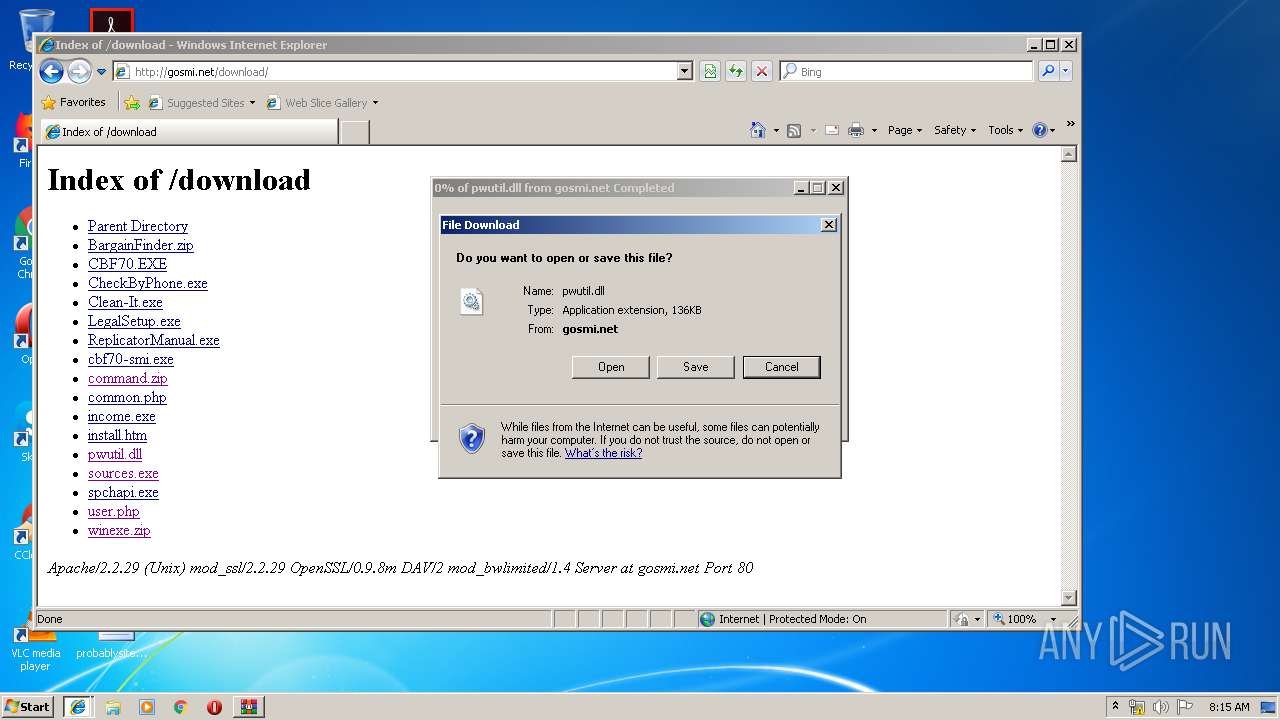Image resolution: width=1280 pixels, height=720 pixels.
Task: Click the RSS Feeds icon
Action: [x=794, y=130]
